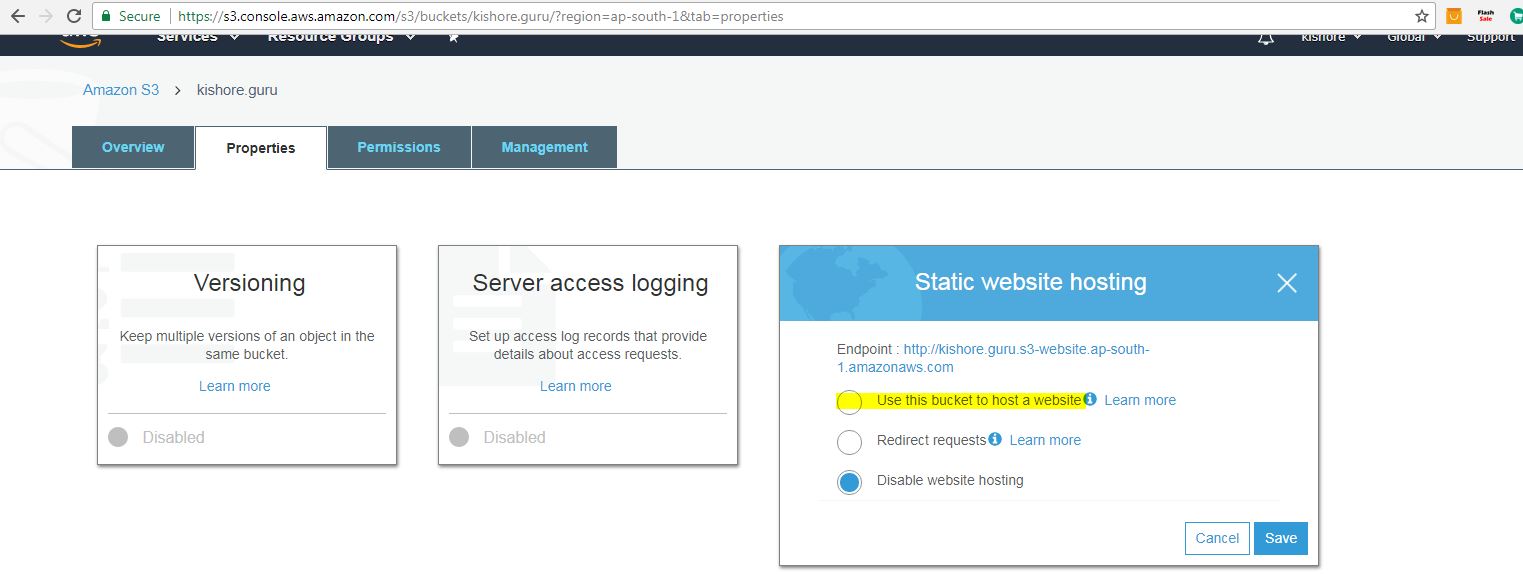
Task: Switch to the Permissions tab
Action: point(399,147)
